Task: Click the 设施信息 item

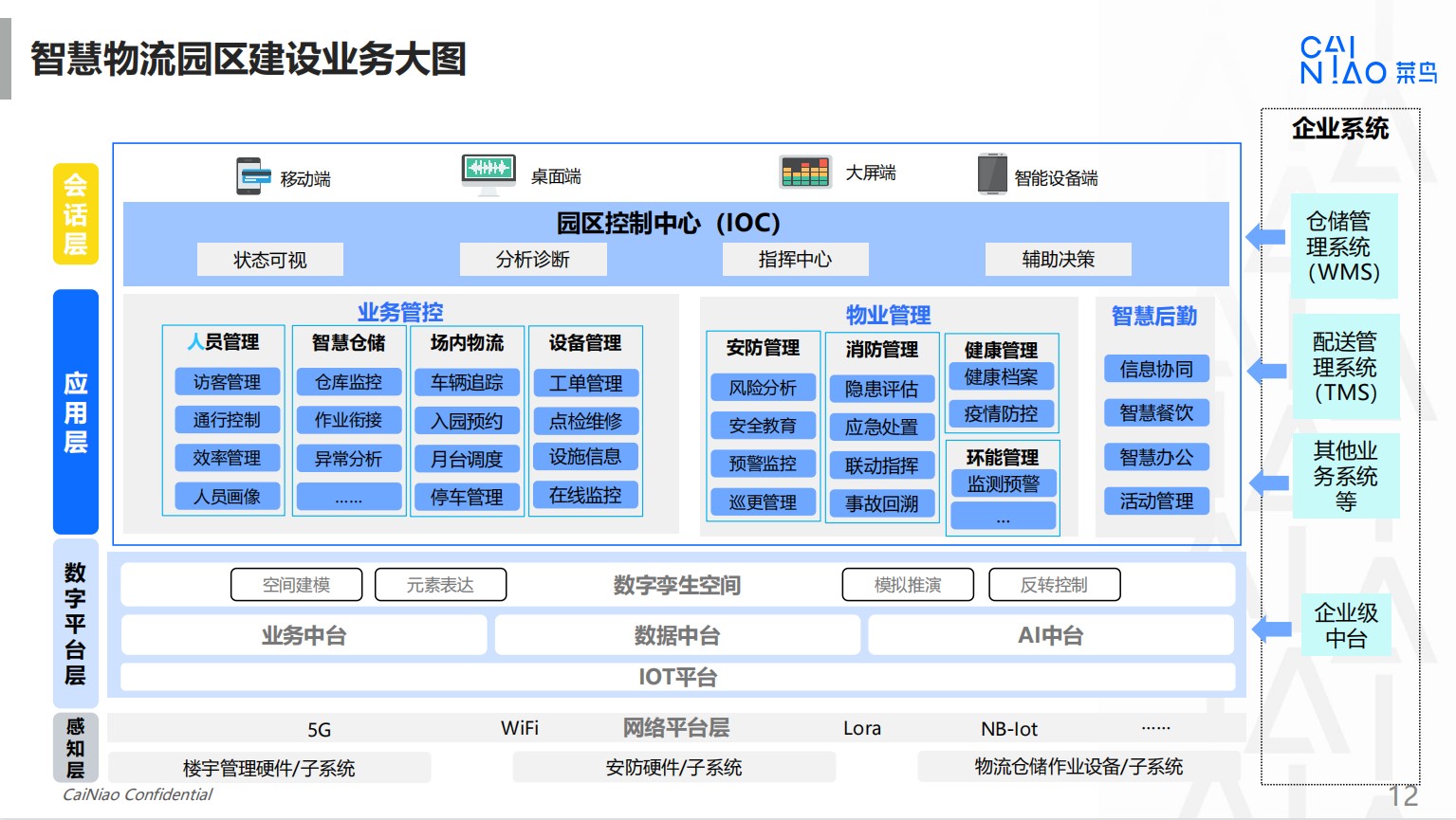Action: 585,457
